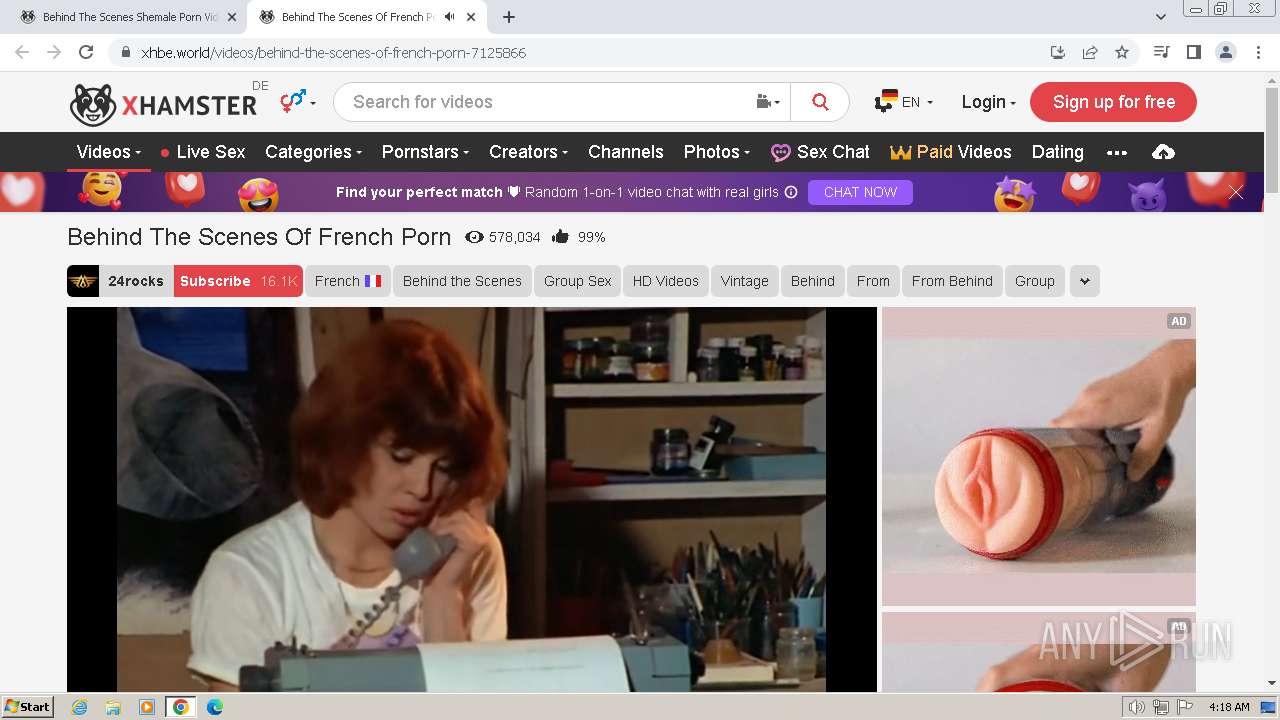Open the Videos menu
This screenshot has height=720, width=1280.
tap(109, 152)
